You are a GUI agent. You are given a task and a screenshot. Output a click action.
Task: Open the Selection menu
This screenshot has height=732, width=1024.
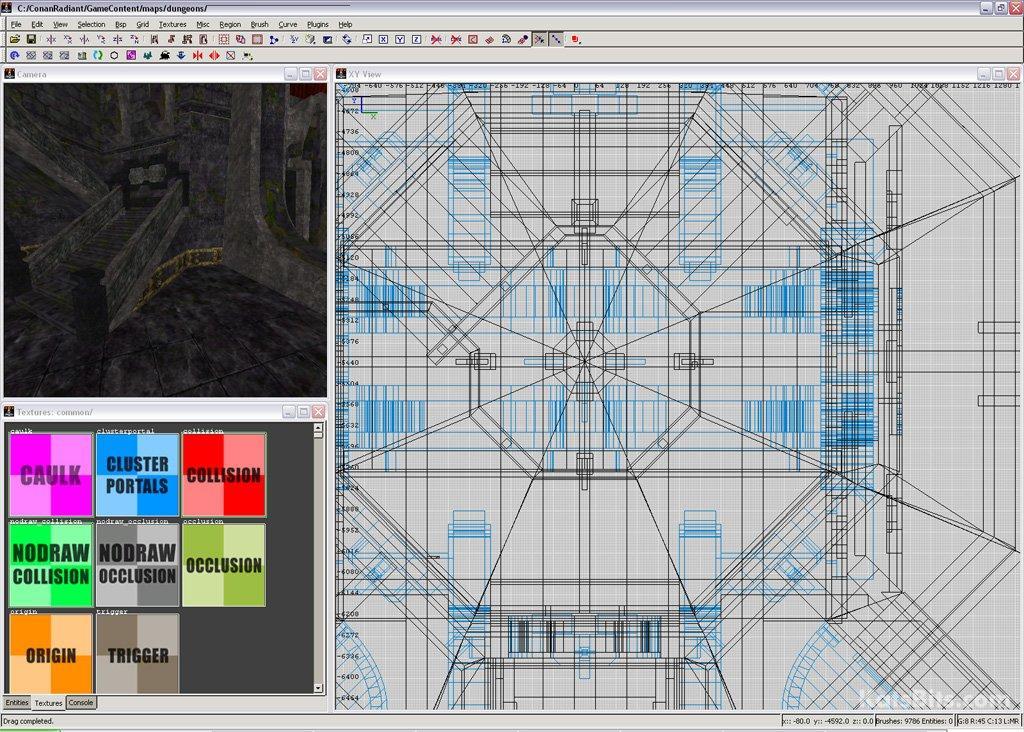[x=91, y=24]
